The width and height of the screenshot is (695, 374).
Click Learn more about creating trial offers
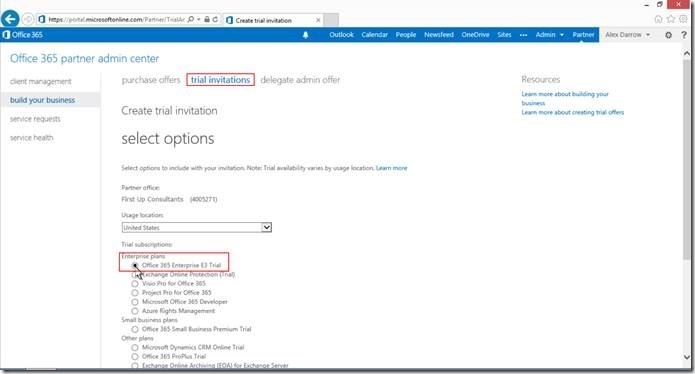(573, 113)
